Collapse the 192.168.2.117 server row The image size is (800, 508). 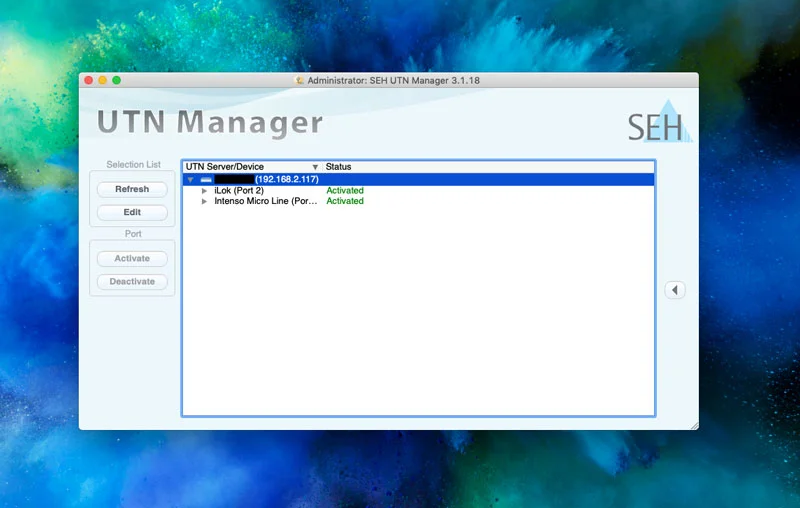pyautogui.click(x=190, y=180)
